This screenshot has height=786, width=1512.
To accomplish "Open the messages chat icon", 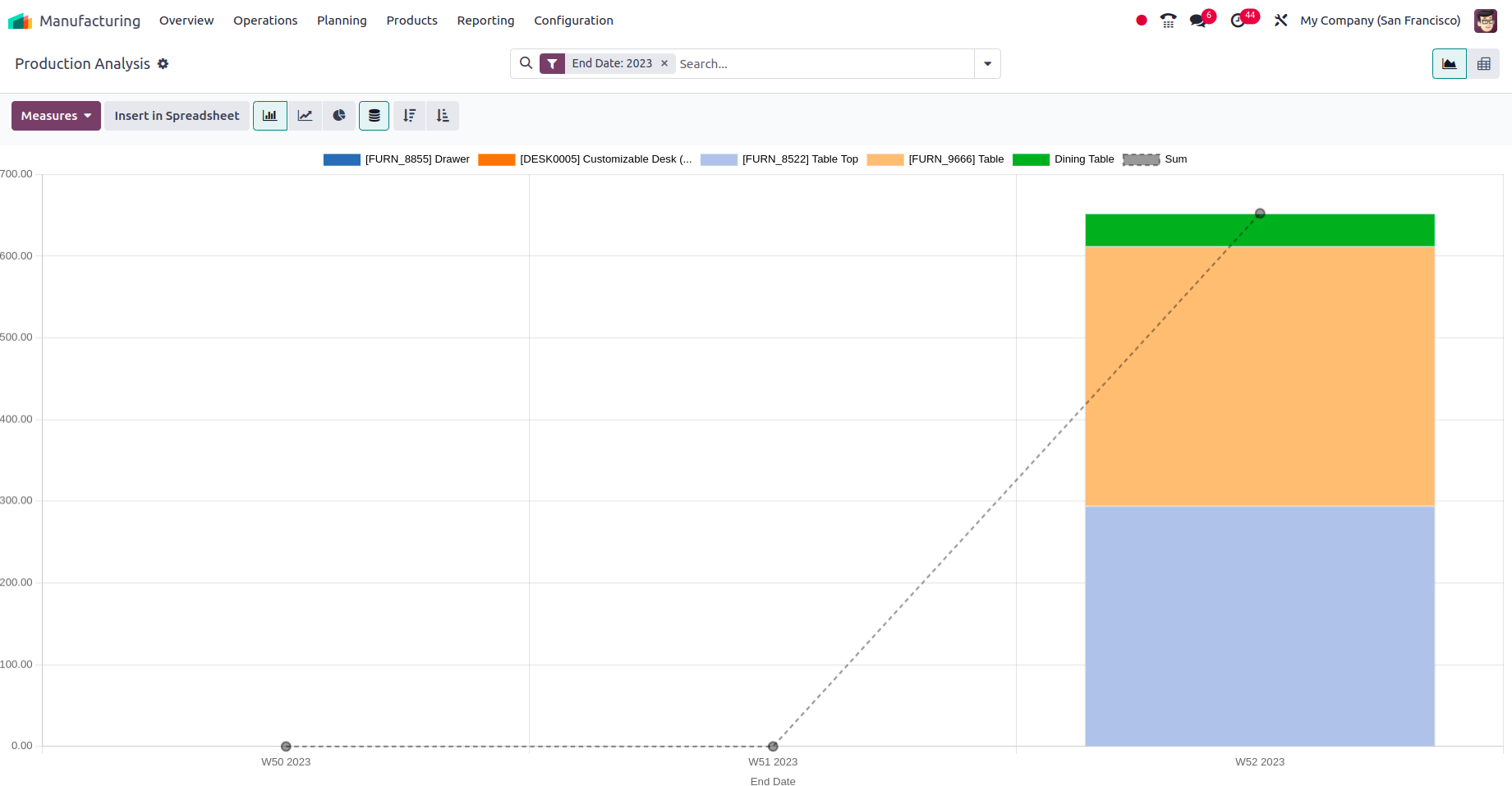I will click(1198, 21).
